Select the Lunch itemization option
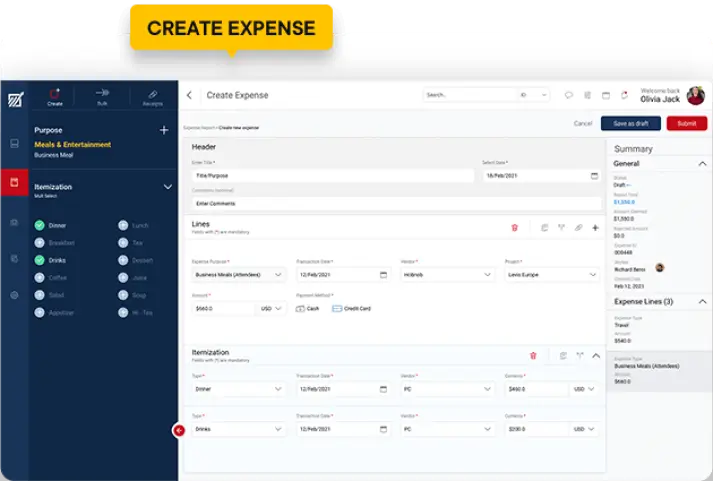 tap(123, 225)
